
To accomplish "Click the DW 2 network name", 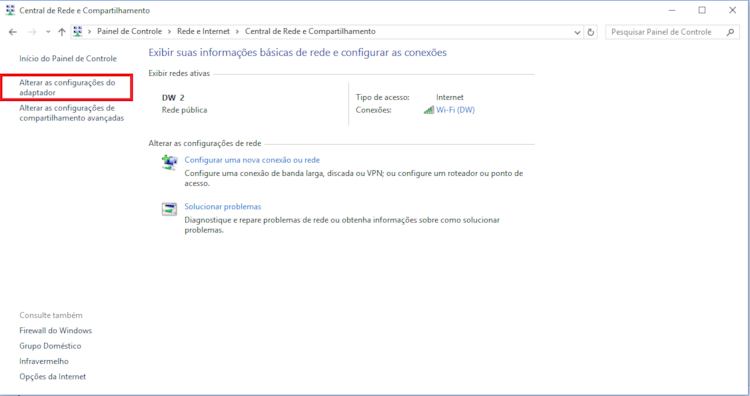I will (173, 98).
